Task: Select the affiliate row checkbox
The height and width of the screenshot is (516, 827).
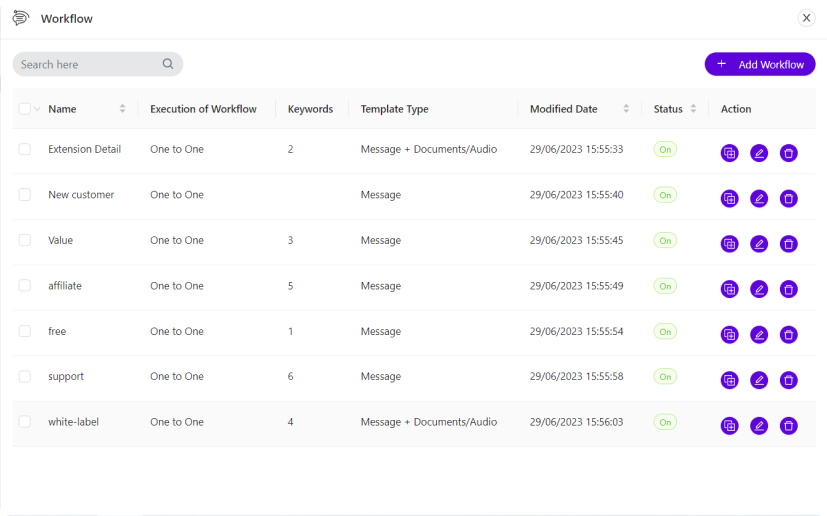Action: 25,285
